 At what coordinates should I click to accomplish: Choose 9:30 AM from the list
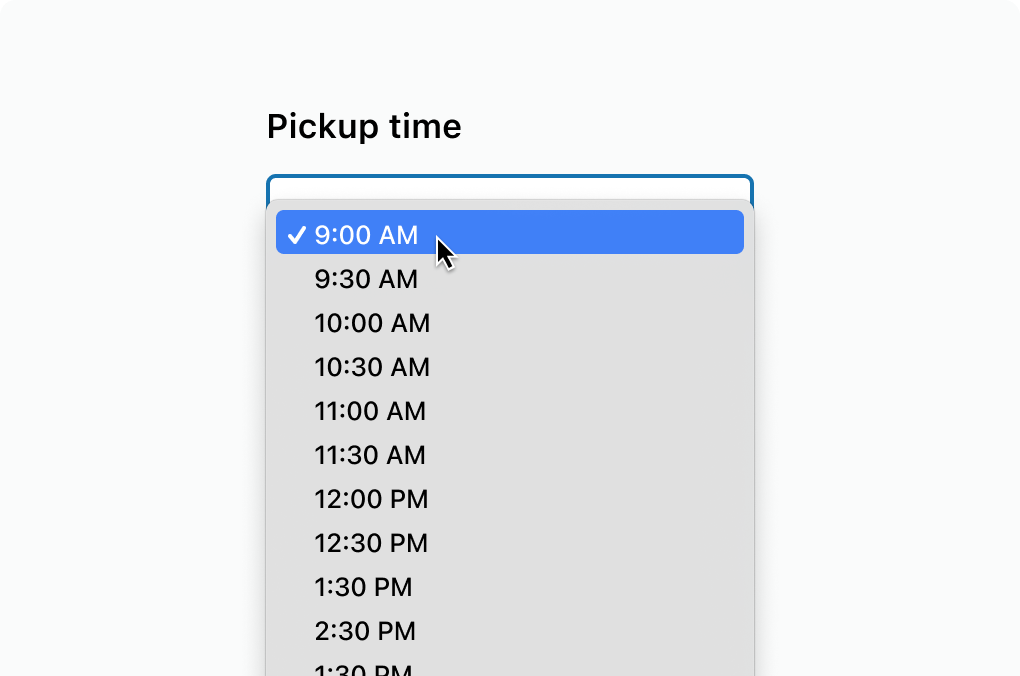pyautogui.click(x=509, y=278)
